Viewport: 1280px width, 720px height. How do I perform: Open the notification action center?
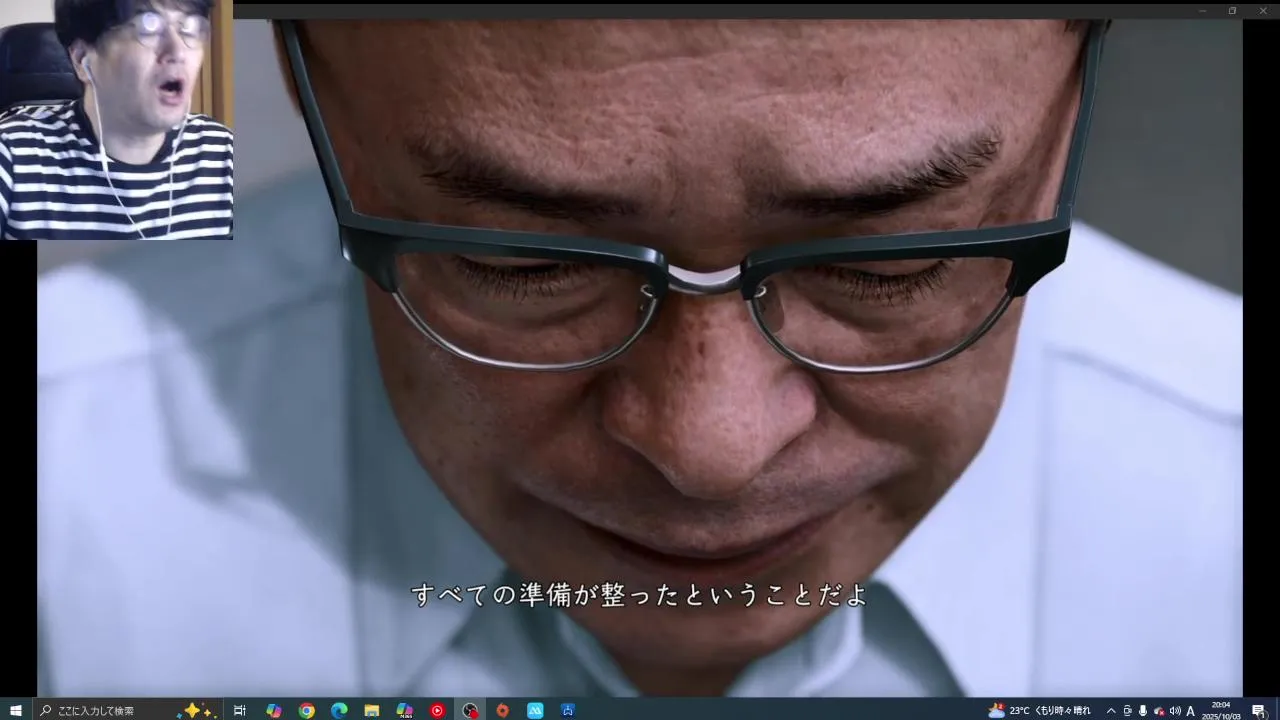[1258, 710]
